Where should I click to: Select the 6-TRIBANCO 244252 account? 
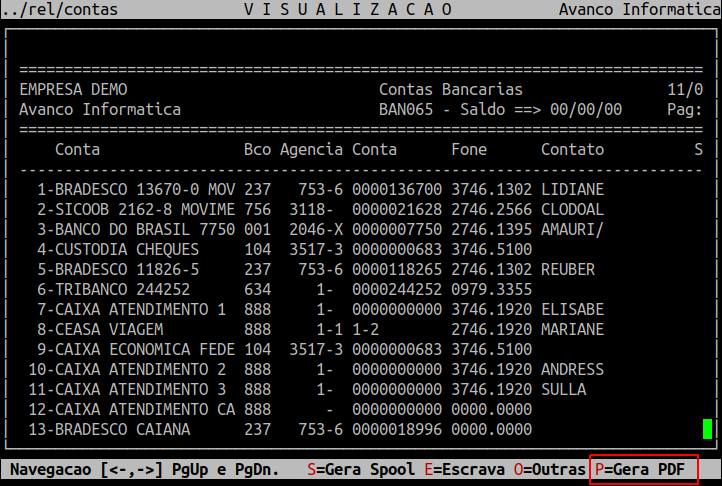point(113,289)
